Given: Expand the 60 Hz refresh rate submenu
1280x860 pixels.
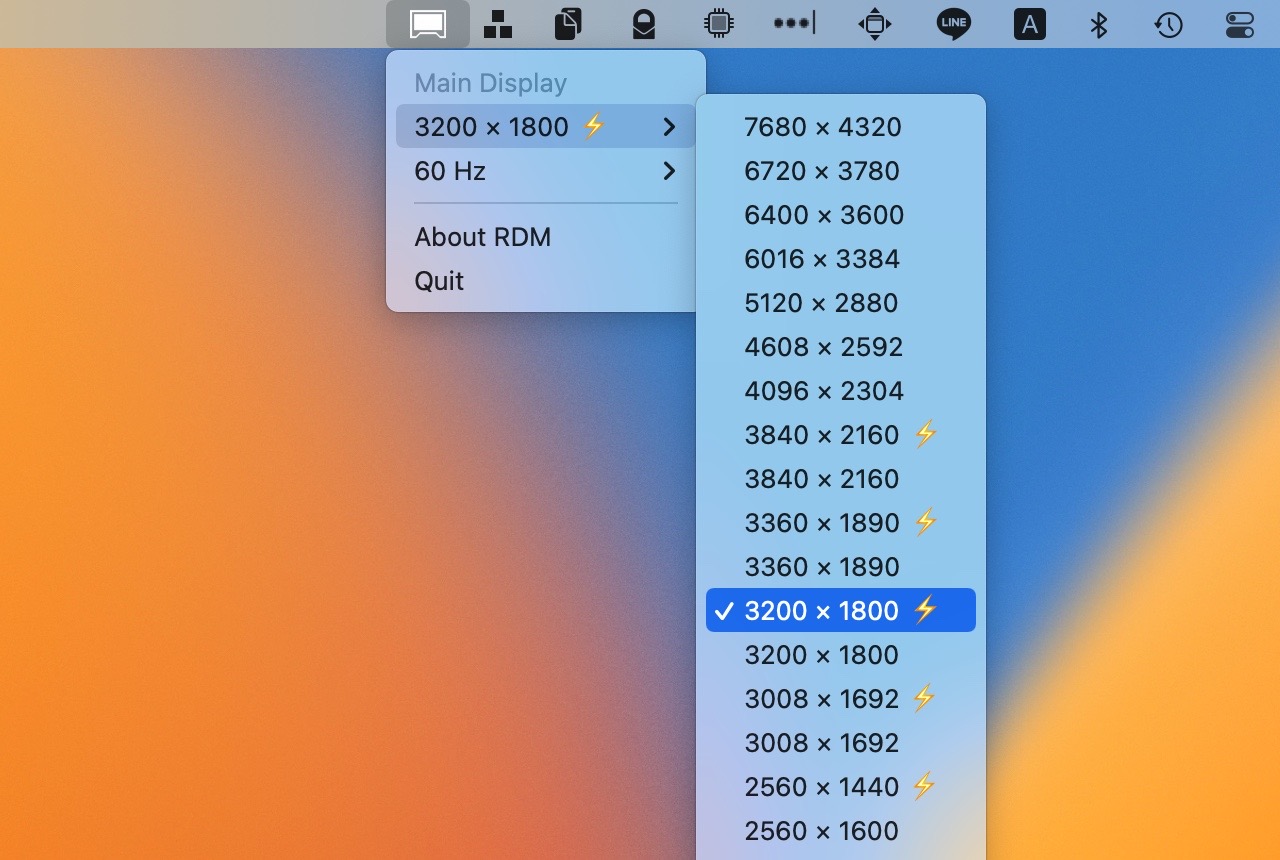Looking at the screenshot, I should pos(546,171).
